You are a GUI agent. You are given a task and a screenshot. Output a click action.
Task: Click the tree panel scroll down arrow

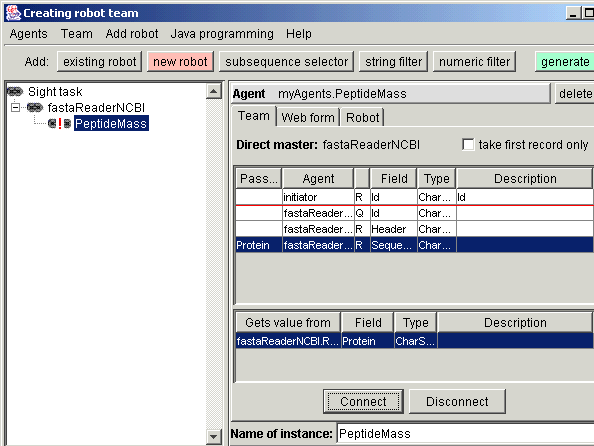click(x=214, y=437)
